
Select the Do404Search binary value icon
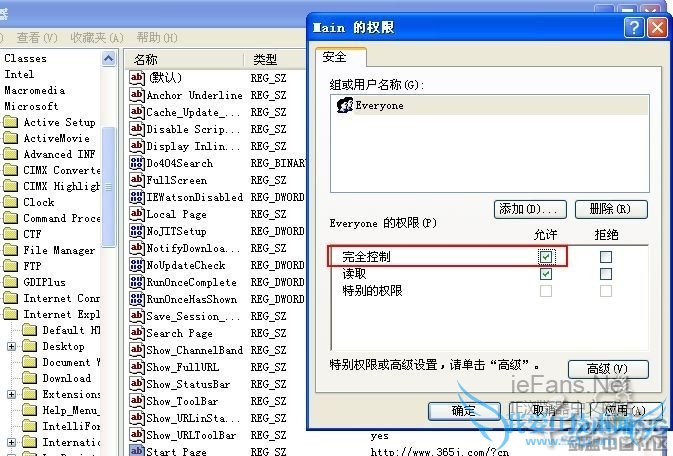tap(137, 163)
